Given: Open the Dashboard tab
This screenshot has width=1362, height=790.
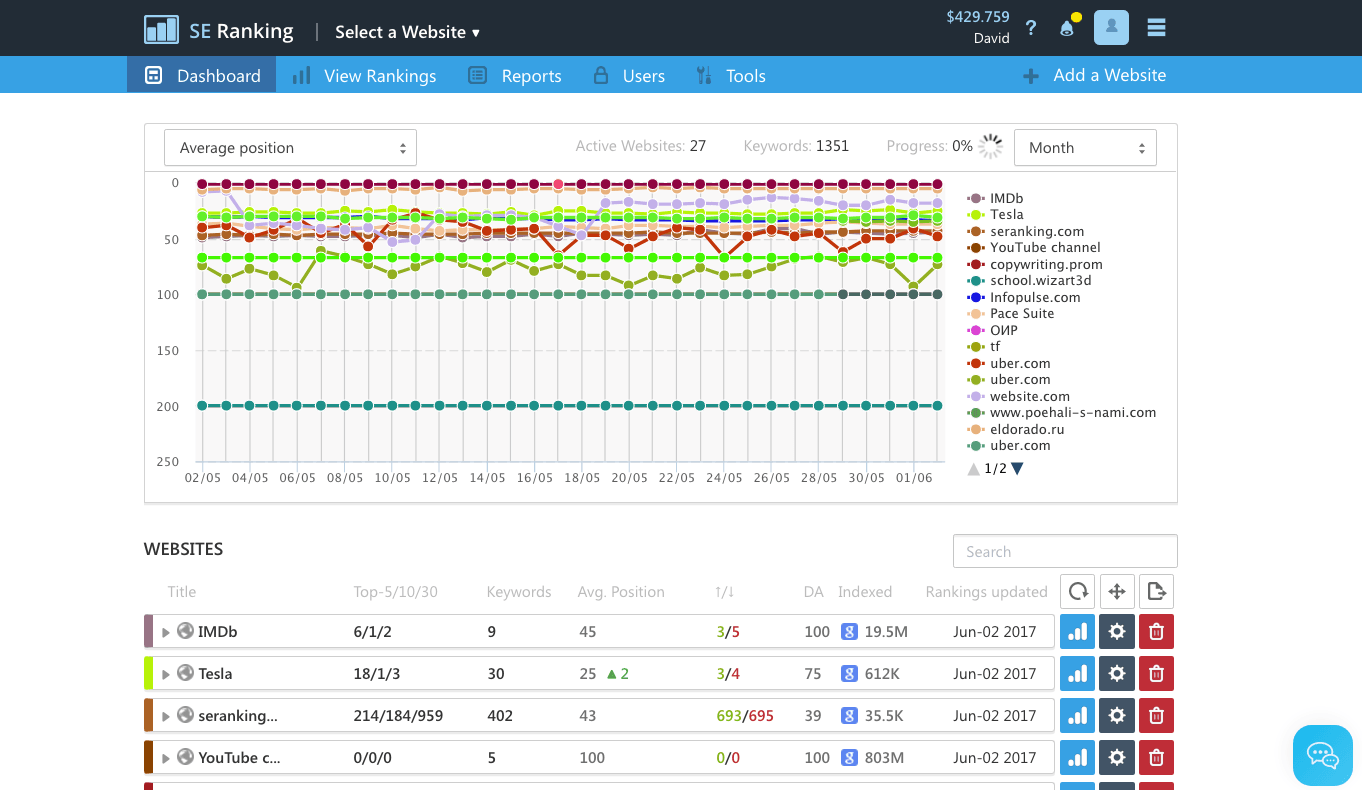Looking at the screenshot, I should [x=202, y=75].
